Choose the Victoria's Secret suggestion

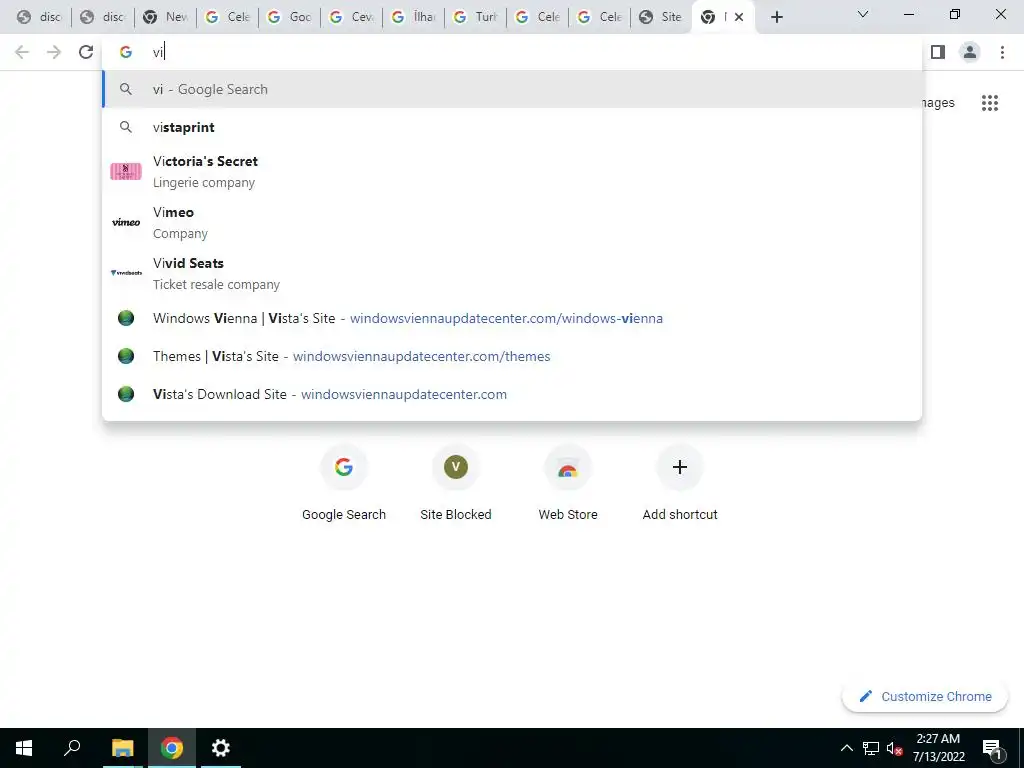pyautogui.click(x=513, y=172)
